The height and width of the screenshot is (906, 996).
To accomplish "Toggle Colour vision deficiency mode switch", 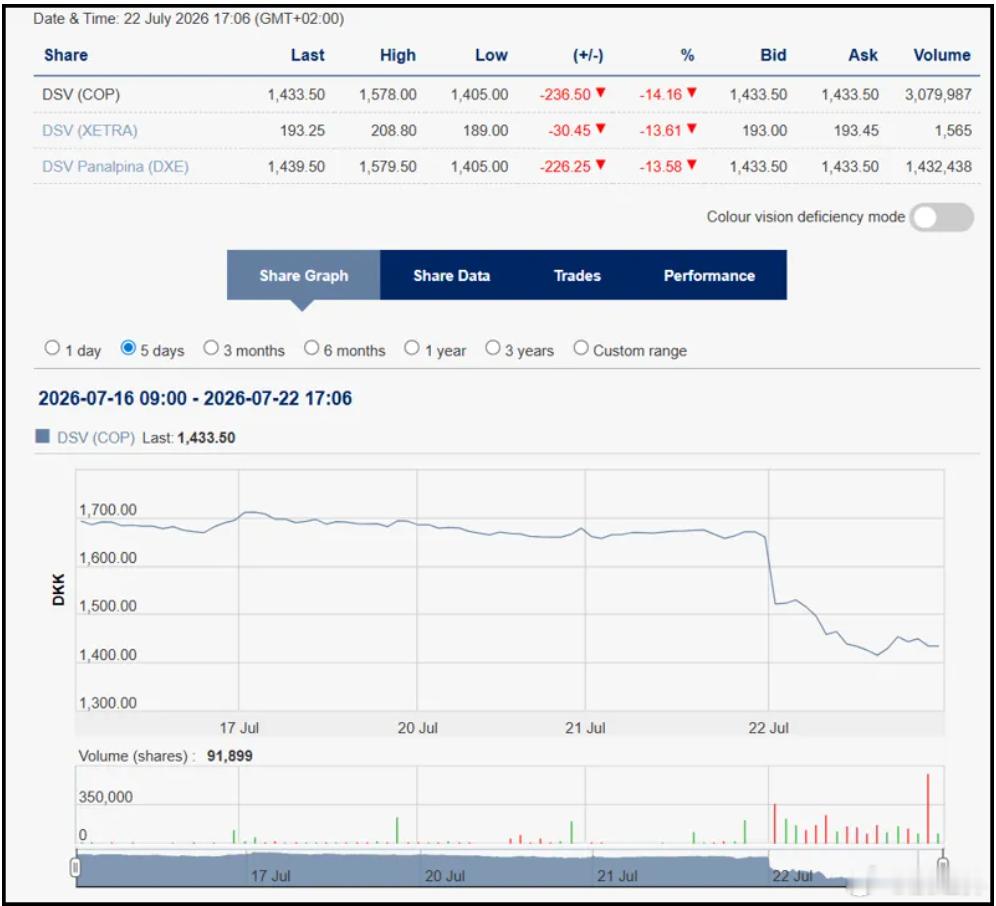I will pos(941,217).
